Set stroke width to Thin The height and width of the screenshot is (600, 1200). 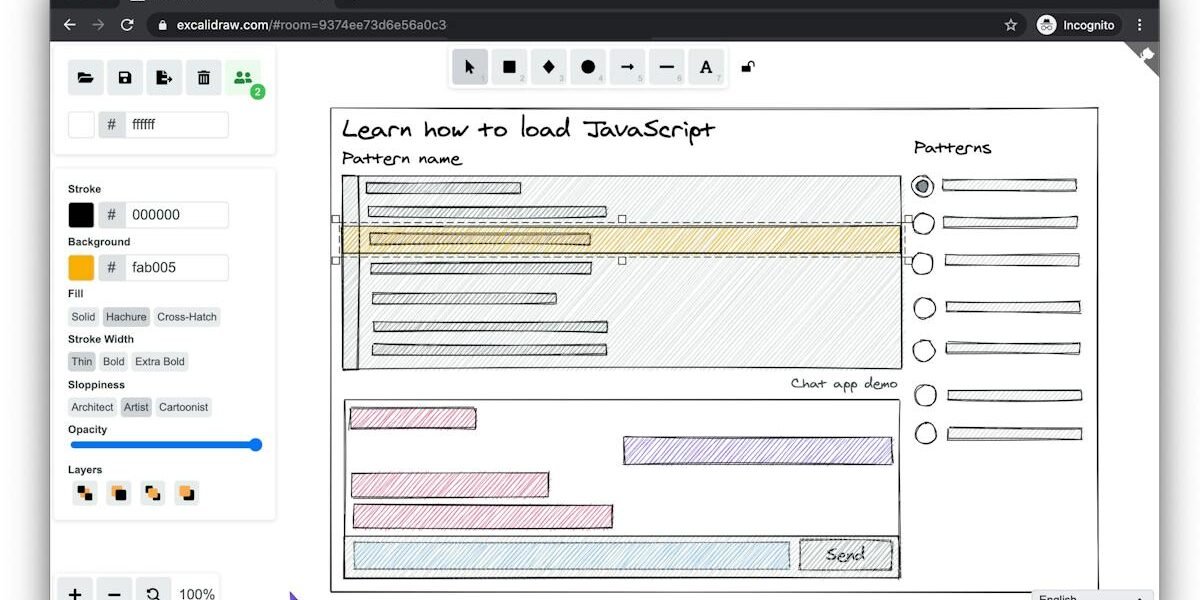click(82, 362)
